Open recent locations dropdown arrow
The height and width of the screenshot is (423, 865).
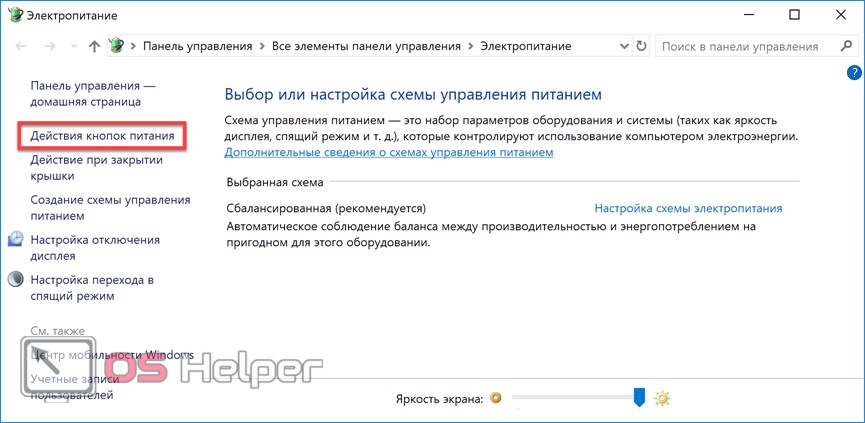coord(74,47)
